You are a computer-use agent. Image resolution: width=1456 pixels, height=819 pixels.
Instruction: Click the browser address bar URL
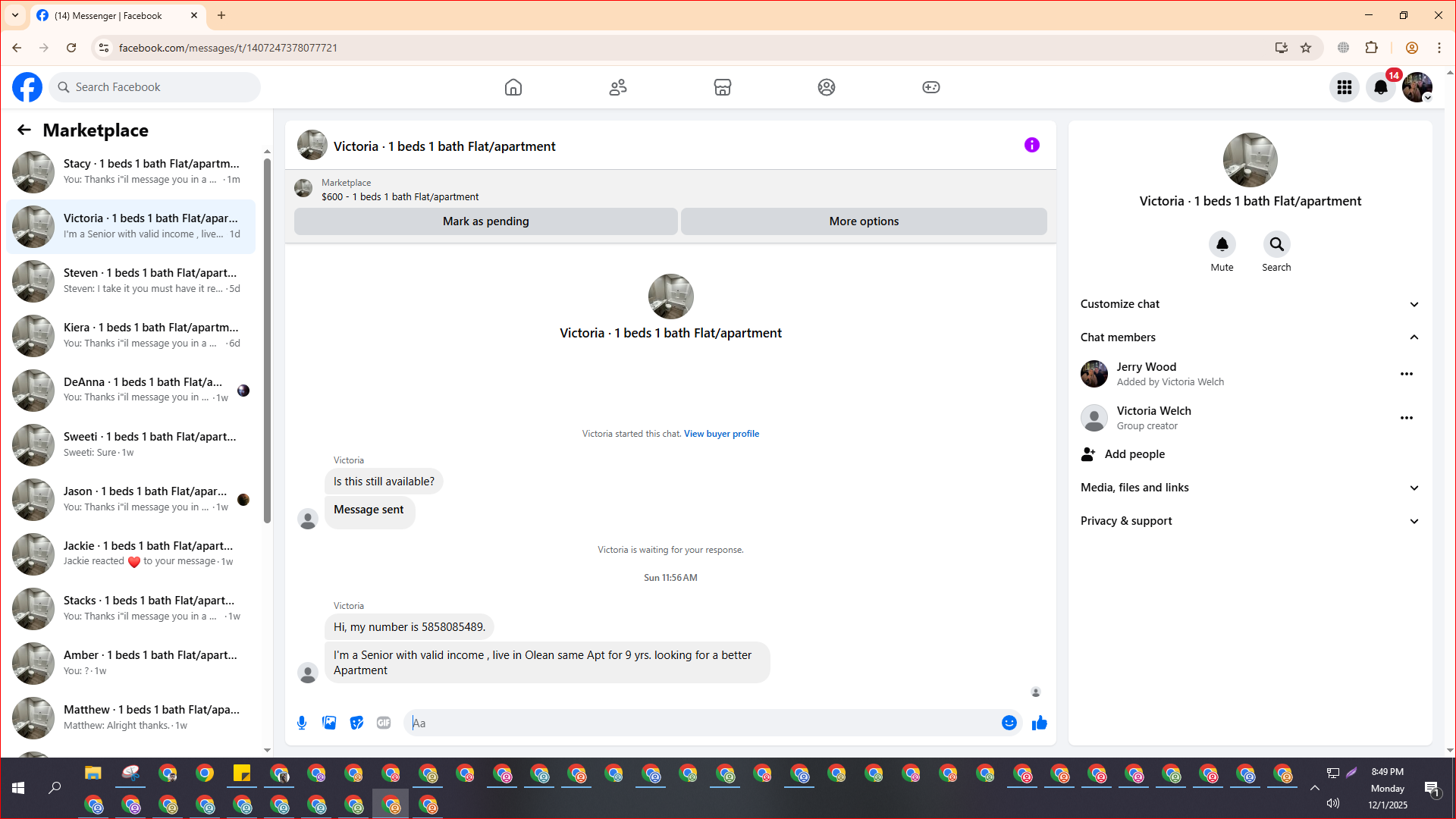227,48
